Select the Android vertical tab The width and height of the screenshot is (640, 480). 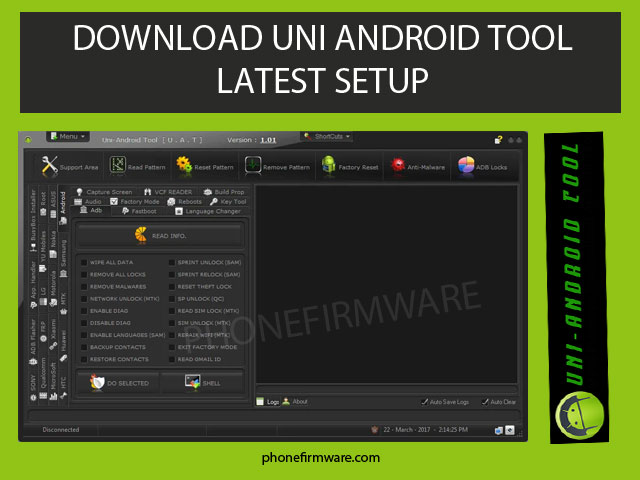coord(63,208)
